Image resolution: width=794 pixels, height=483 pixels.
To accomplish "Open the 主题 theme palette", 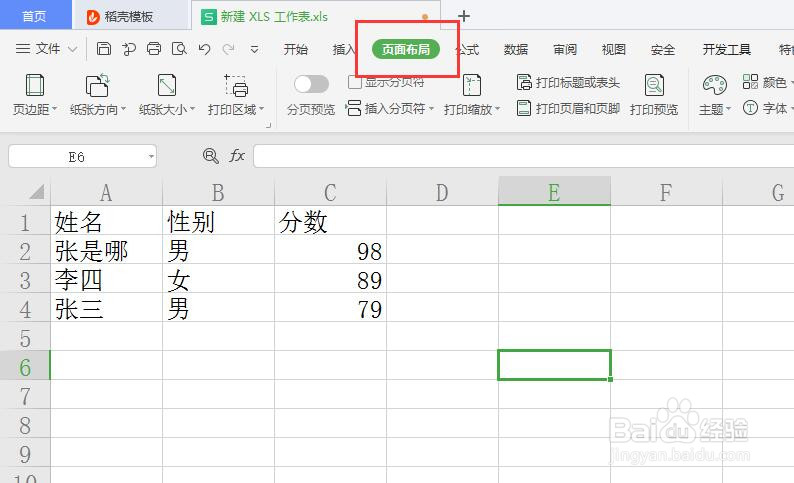I will (714, 95).
